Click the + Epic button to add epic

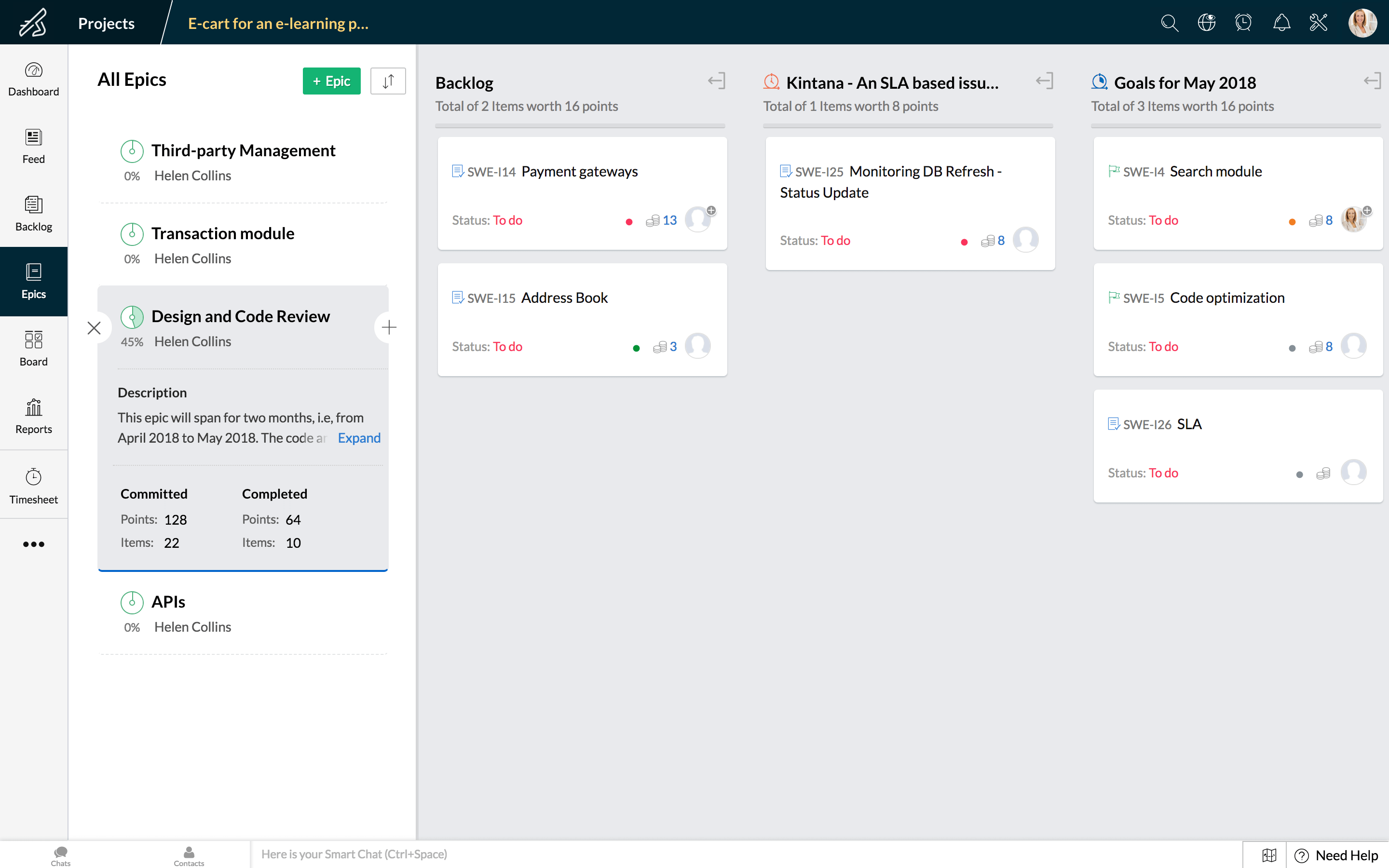pyautogui.click(x=331, y=80)
